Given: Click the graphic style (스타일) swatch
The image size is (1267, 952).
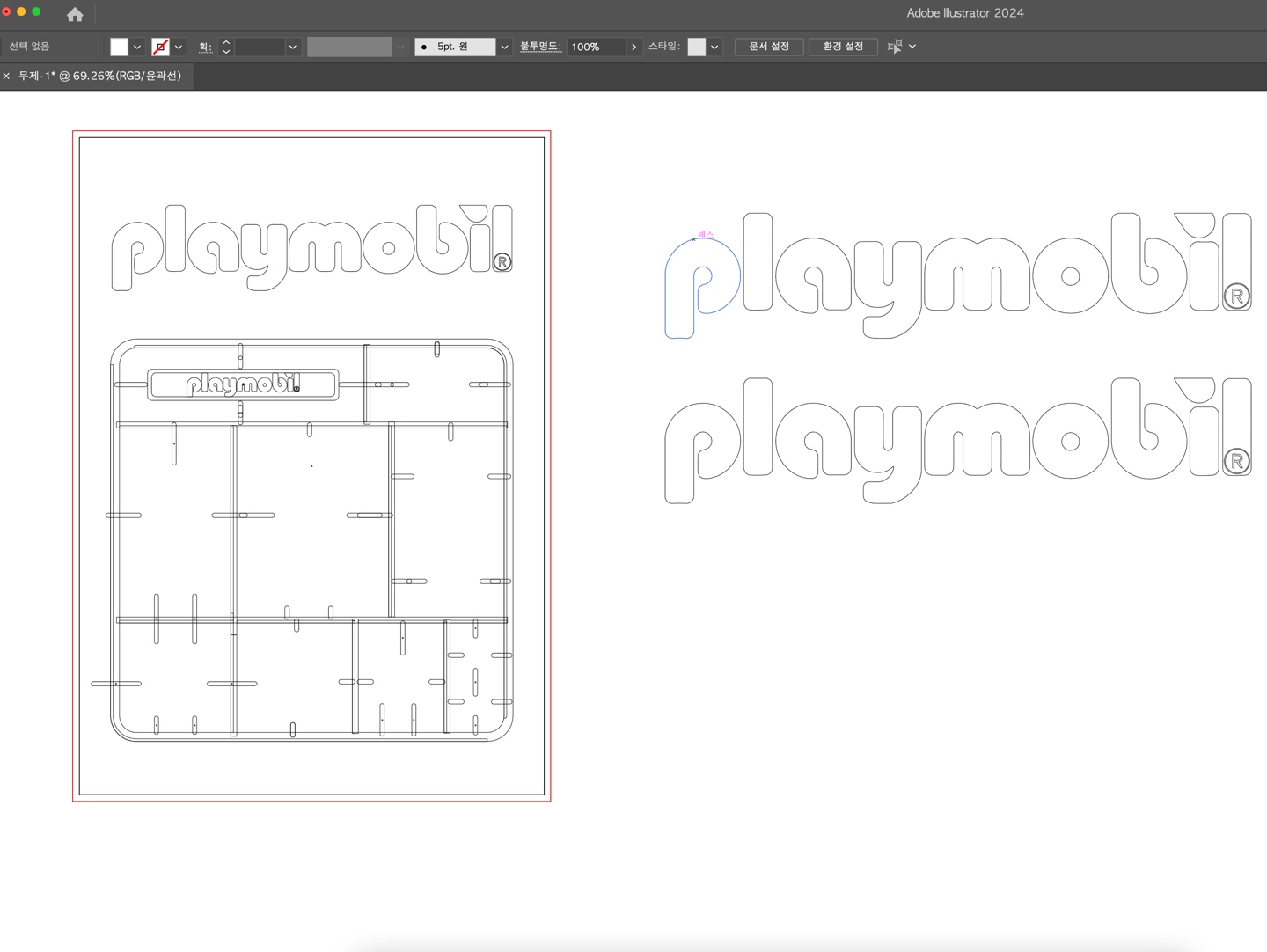Looking at the screenshot, I should [697, 47].
